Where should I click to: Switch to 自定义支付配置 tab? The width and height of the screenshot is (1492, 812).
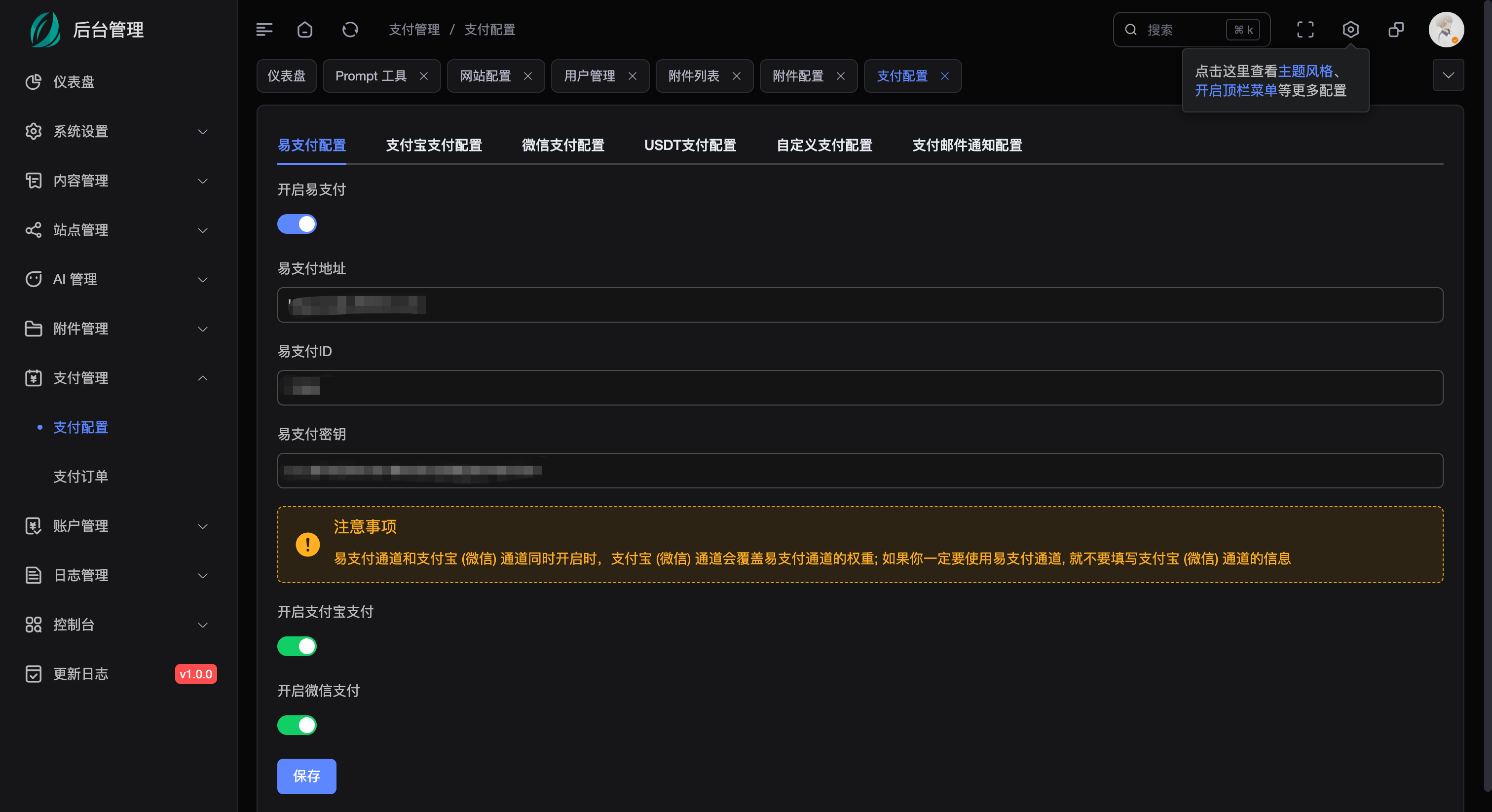[824, 145]
